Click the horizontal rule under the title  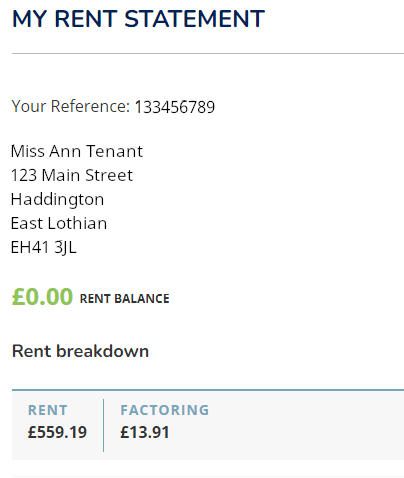(208, 53)
